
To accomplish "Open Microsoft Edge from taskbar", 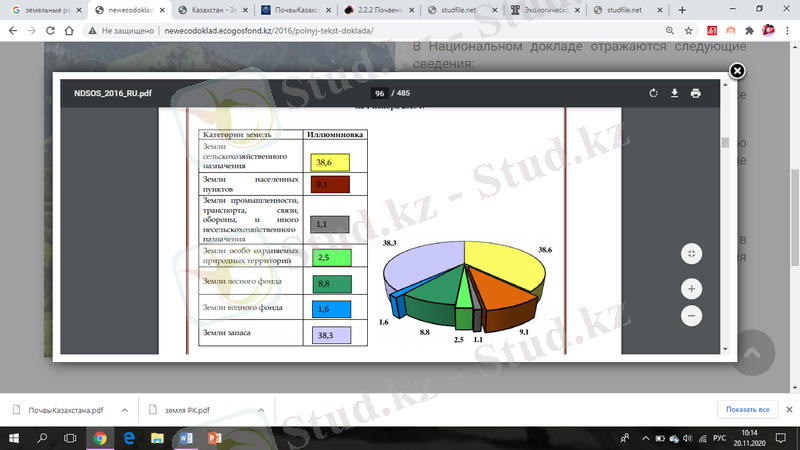I will 129,438.
